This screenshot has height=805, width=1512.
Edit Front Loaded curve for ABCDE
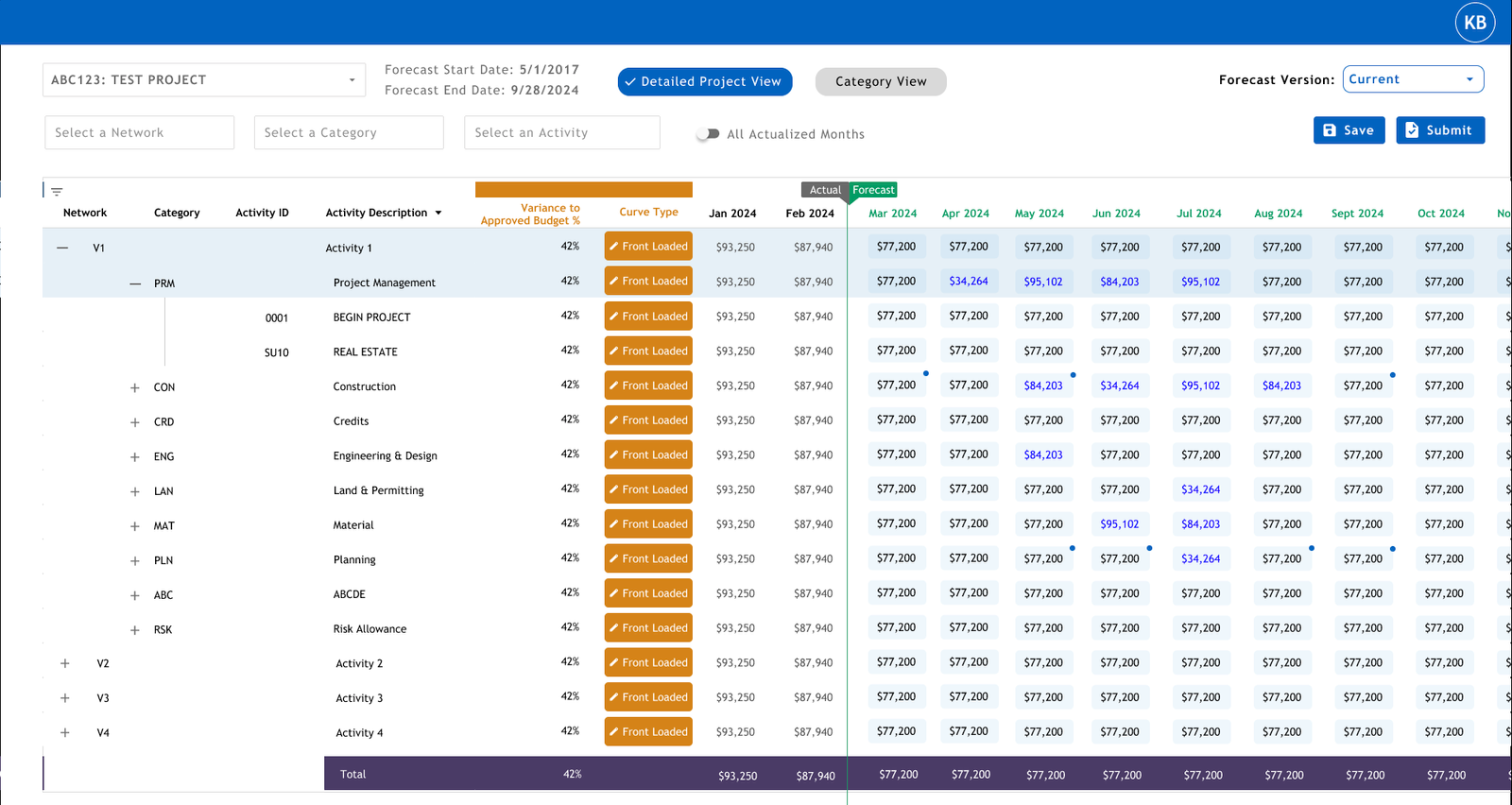648,593
